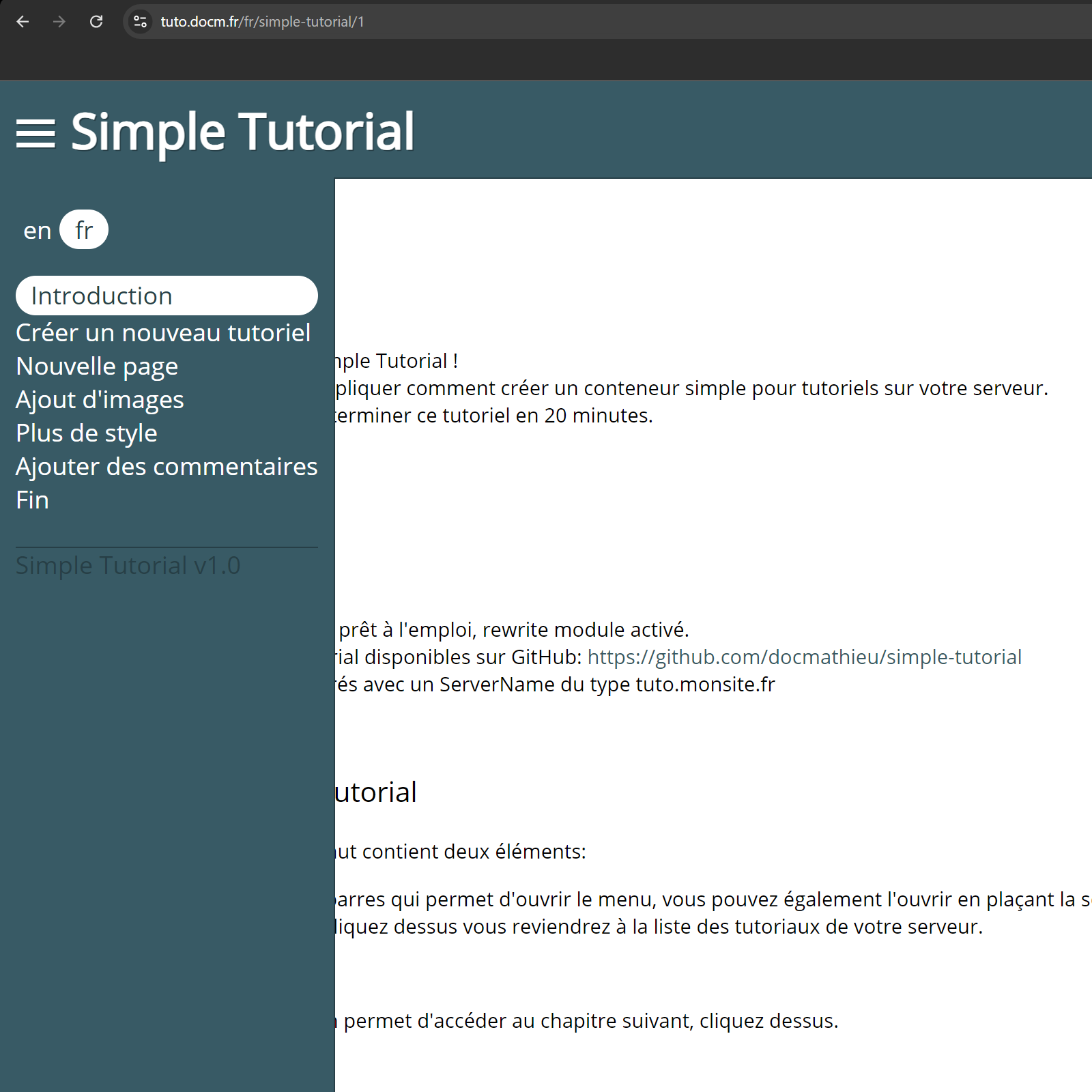Click the browser forward arrow
The height and width of the screenshot is (1092, 1092).
(x=59, y=22)
